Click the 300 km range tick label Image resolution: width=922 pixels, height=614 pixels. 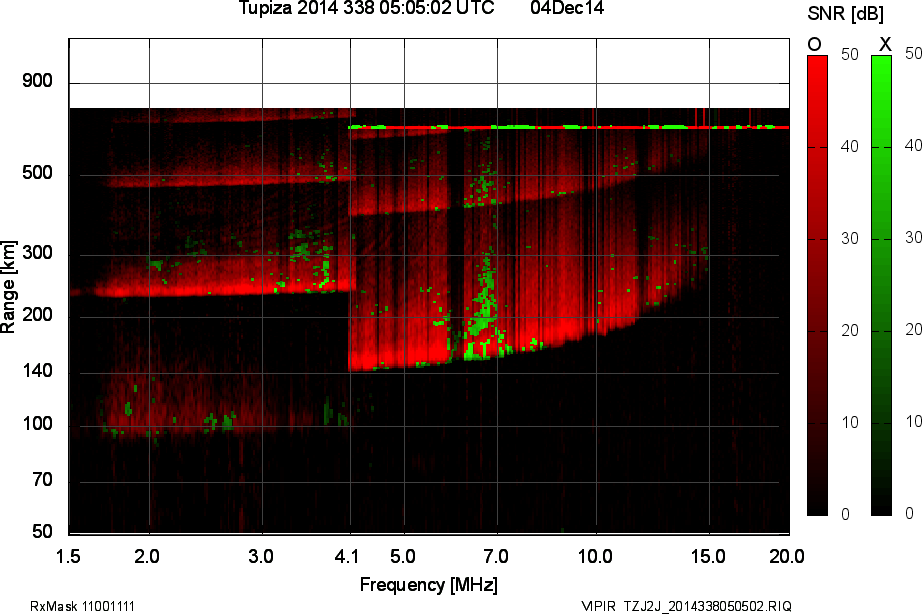tap(37, 254)
